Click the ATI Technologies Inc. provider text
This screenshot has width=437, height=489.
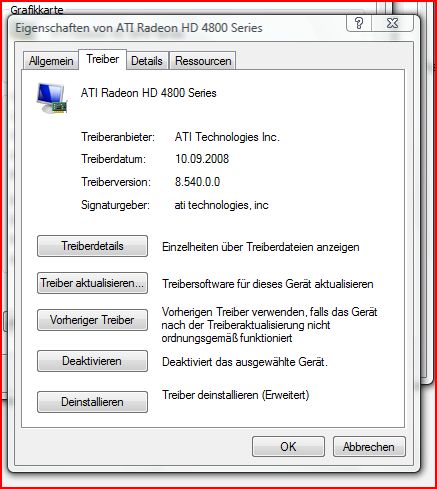[227, 137]
